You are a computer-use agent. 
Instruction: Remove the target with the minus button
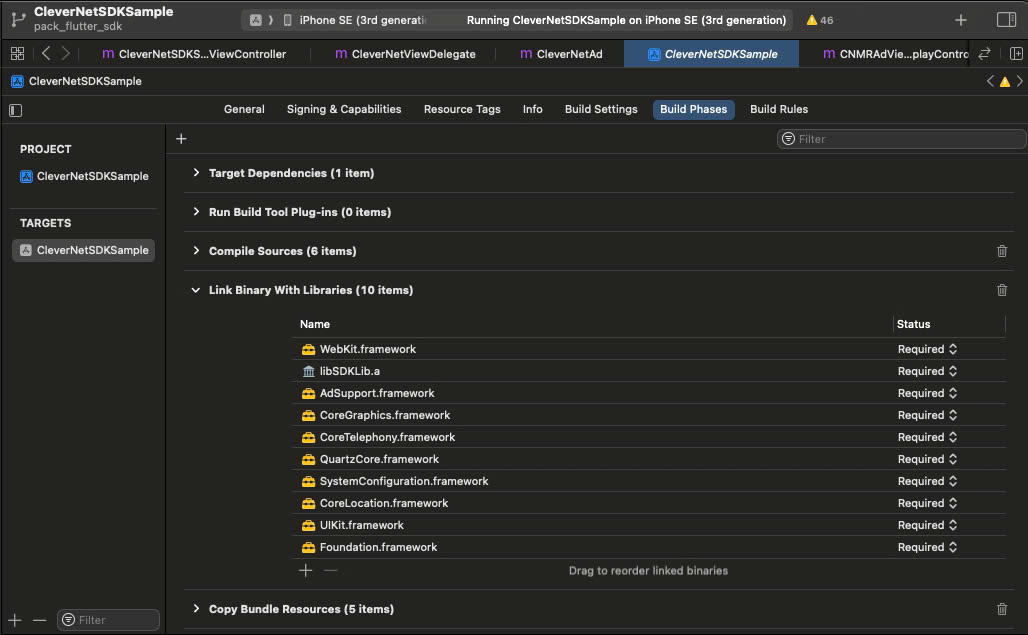tap(39, 620)
